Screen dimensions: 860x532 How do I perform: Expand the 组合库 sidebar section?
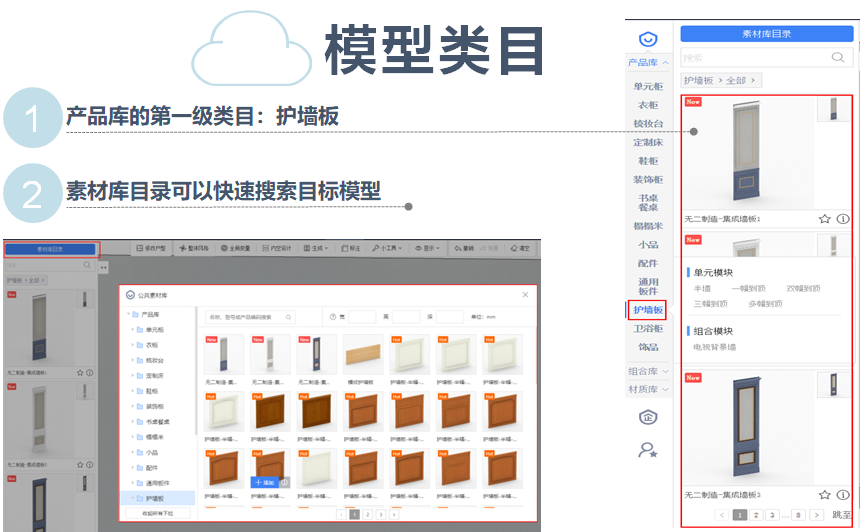pyautogui.click(x=648, y=371)
